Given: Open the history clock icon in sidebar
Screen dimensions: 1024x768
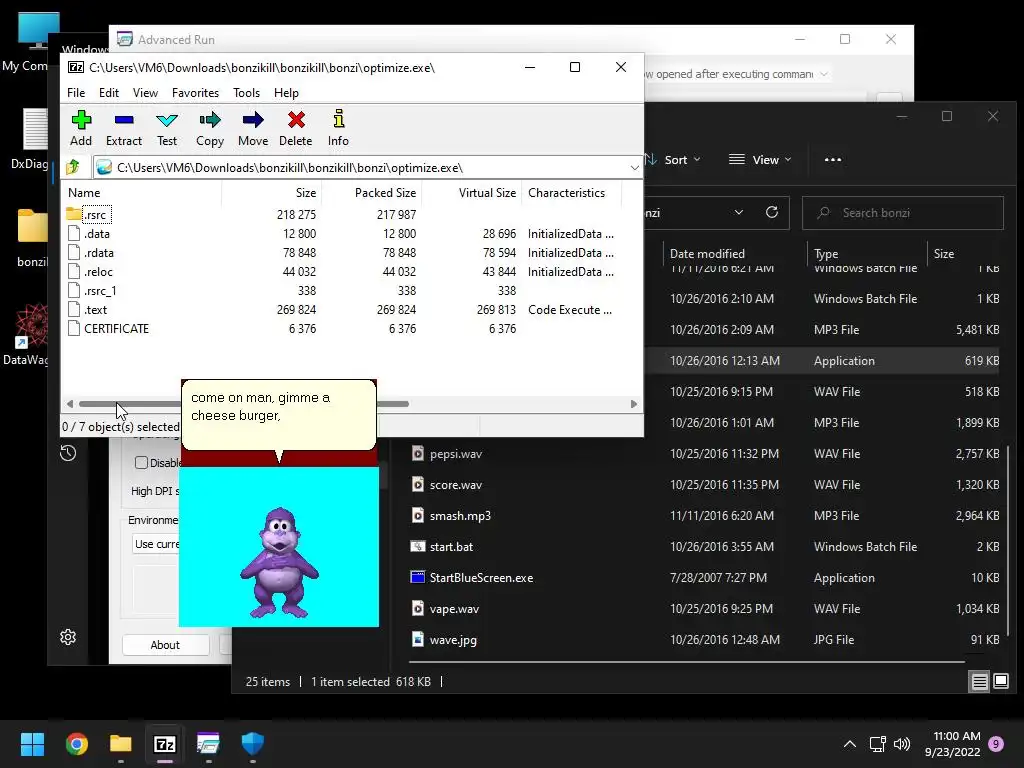Looking at the screenshot, I should click(x=68, y=453).
